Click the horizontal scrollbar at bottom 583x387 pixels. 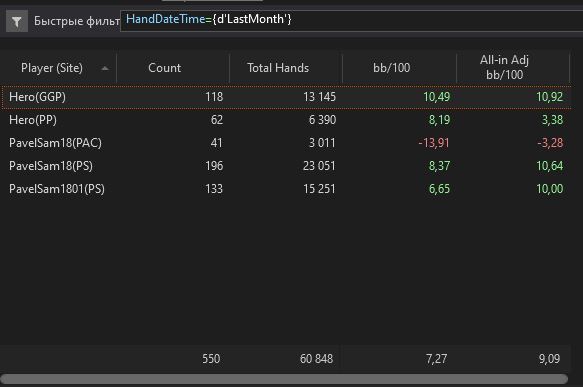pyautogui.click(x=284, y=379)
